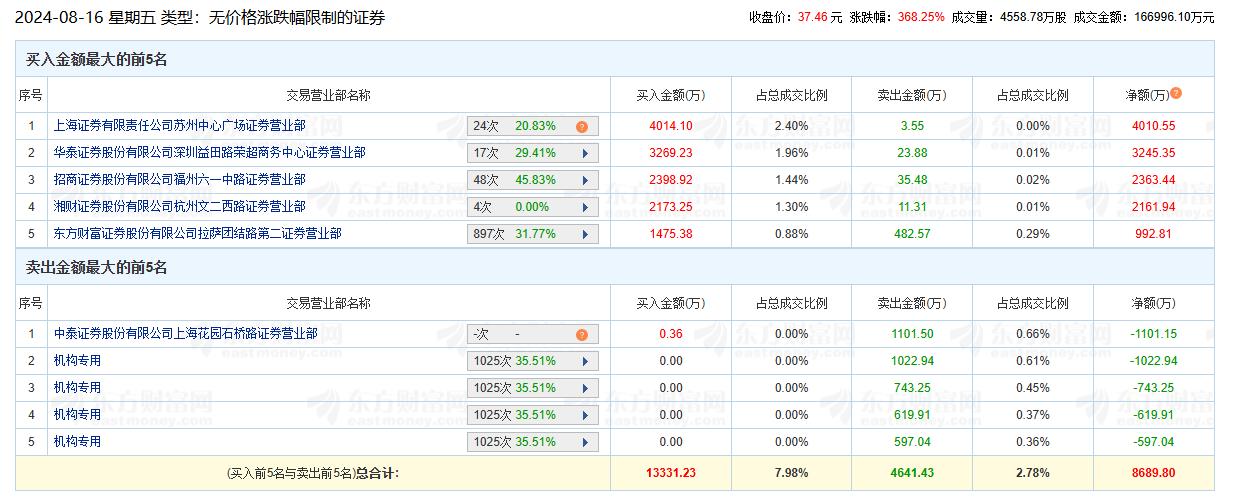The height and width of the screenshot is (500, 1237).
Task: Click sell amount 1101.50
Action: coord(911,334)
